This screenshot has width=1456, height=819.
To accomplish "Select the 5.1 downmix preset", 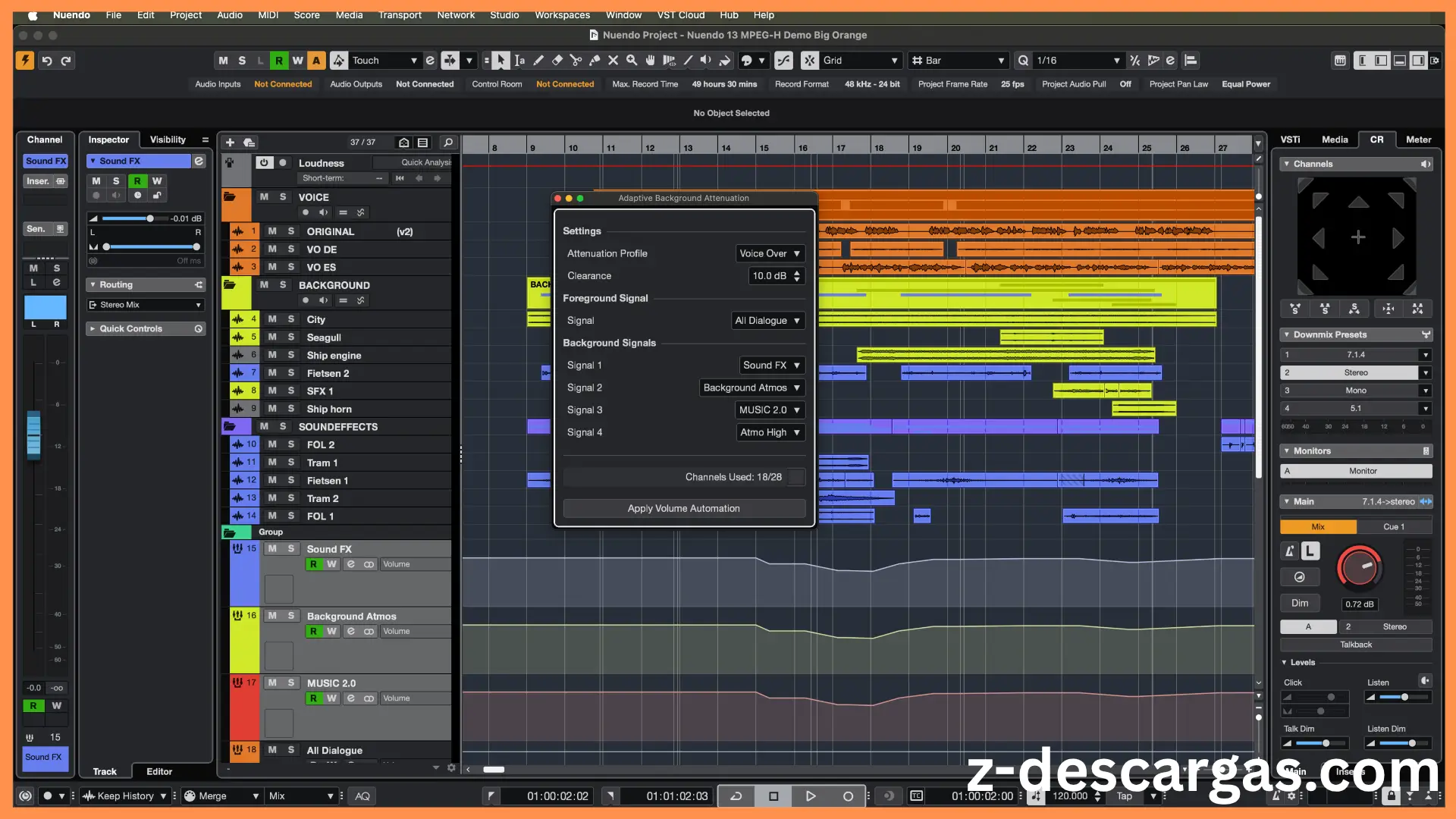I will tap(1355, 409).
